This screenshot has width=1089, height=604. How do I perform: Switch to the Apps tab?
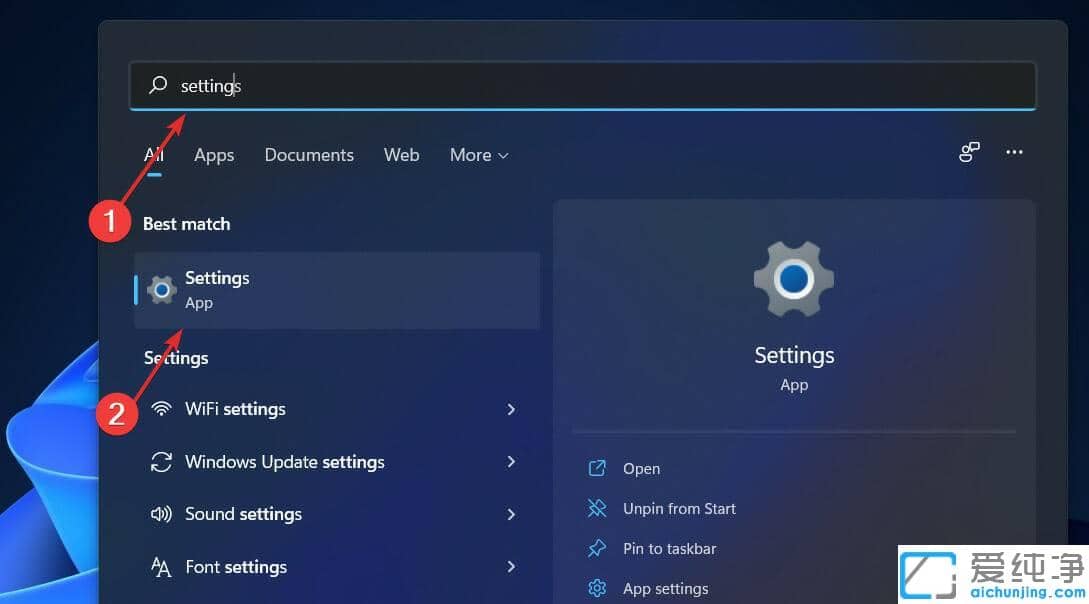[213, 155]
